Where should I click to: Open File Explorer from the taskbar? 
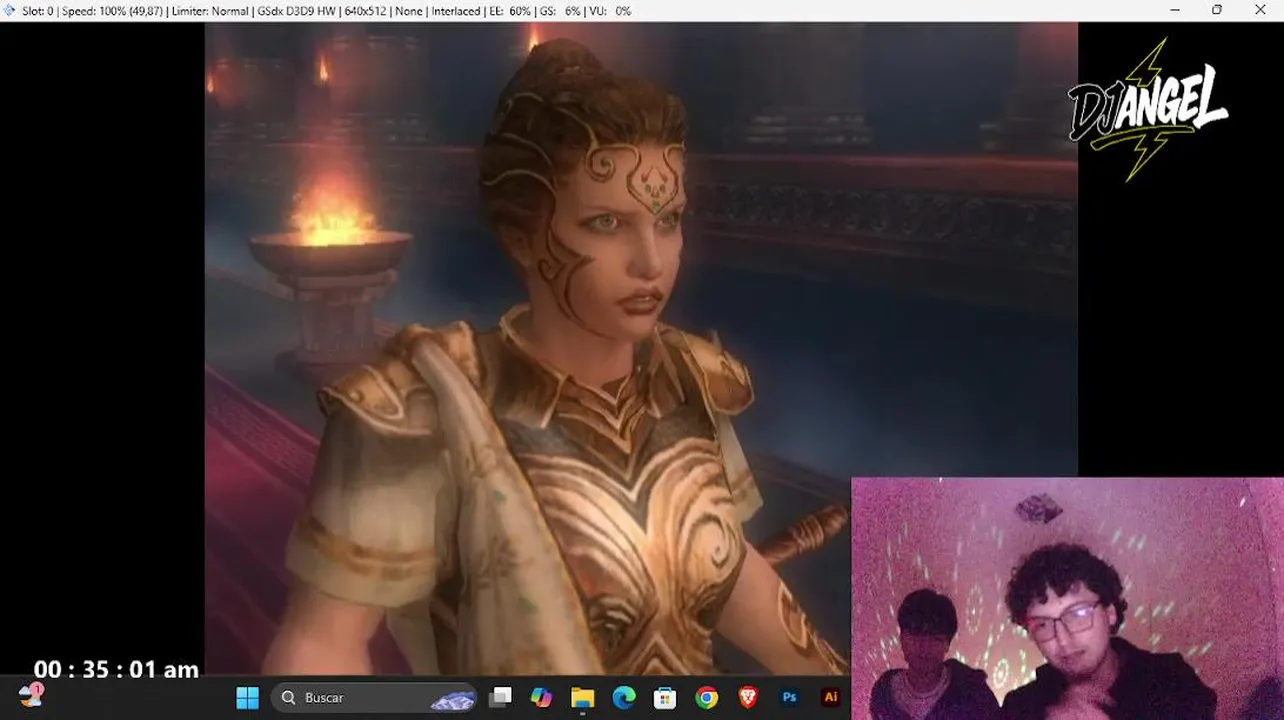tap(582, 698)
